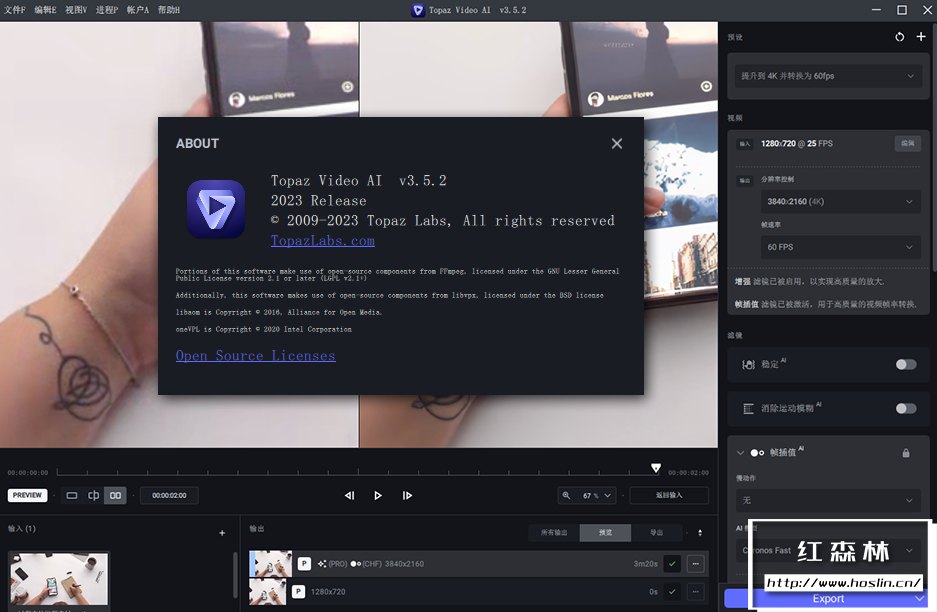Open the 进程P menu
Image resolution: width=937 pixels, height=612 pixels.
click(x=107, y=10)
